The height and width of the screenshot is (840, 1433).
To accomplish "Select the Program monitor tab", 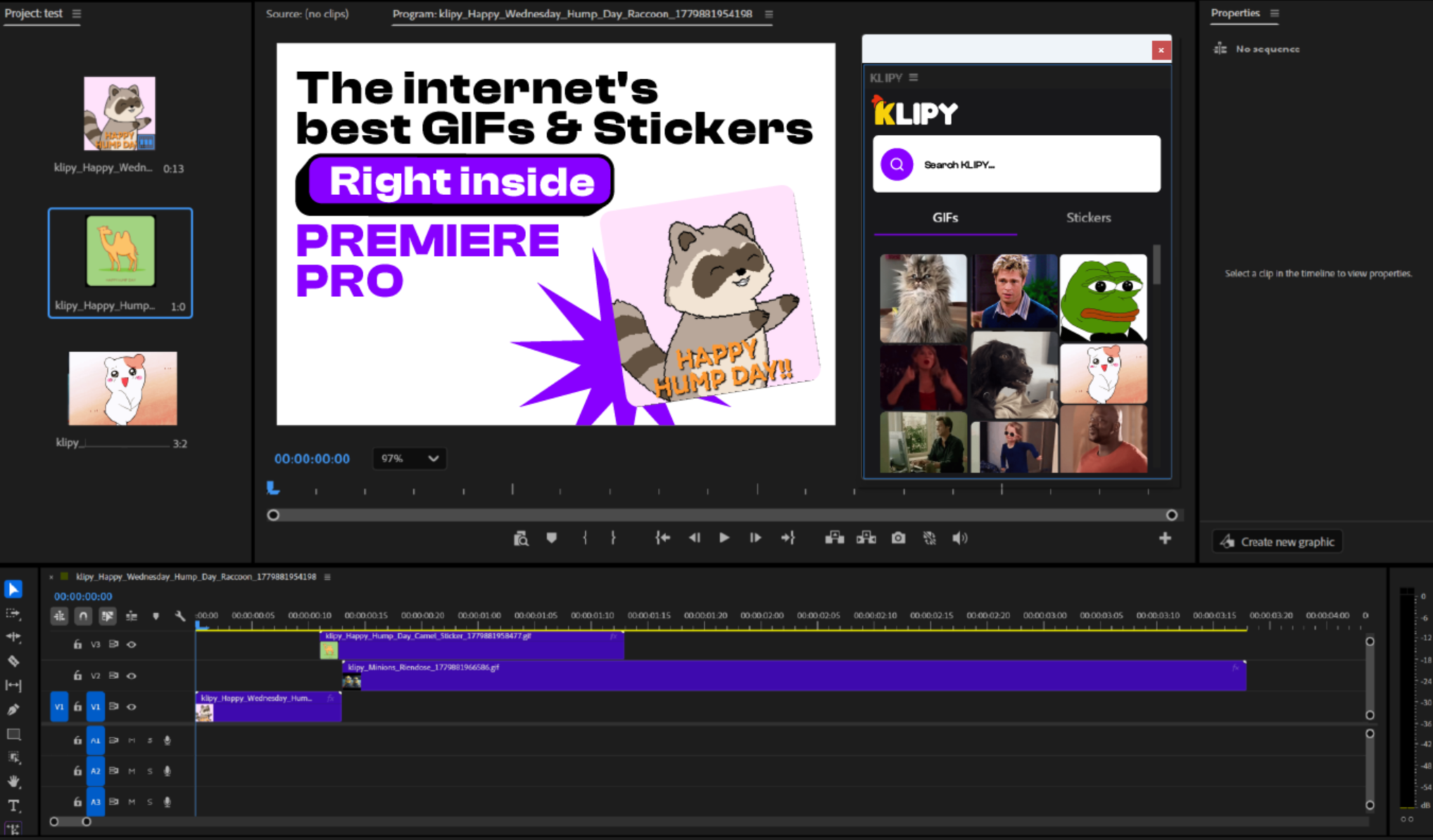I will [x=572, y=13].
